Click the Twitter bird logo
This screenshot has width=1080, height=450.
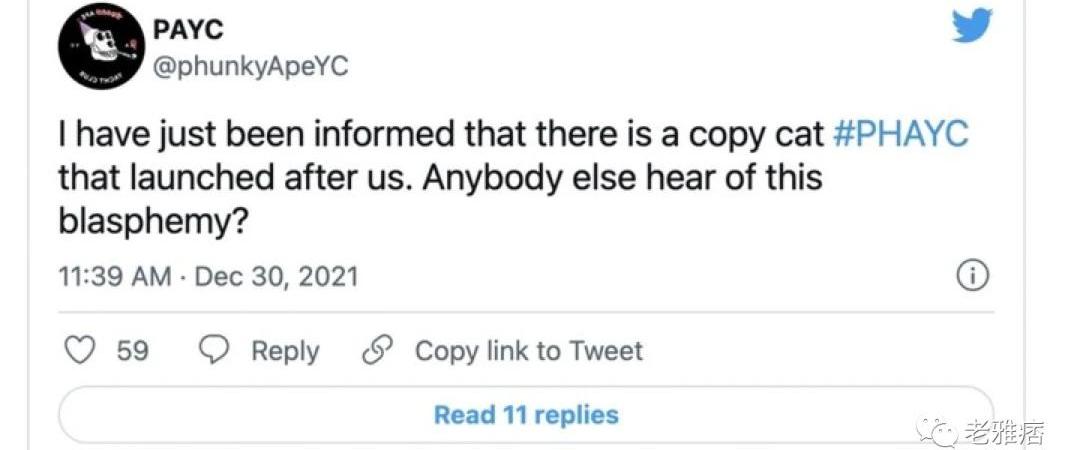[x=972, y=26]
